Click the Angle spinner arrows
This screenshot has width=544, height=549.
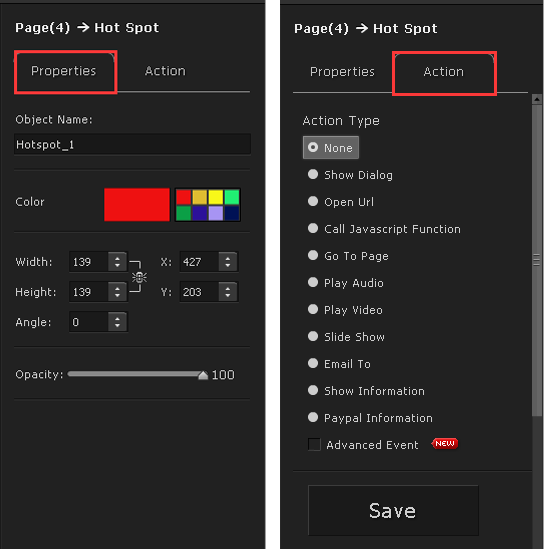[117, 322]
